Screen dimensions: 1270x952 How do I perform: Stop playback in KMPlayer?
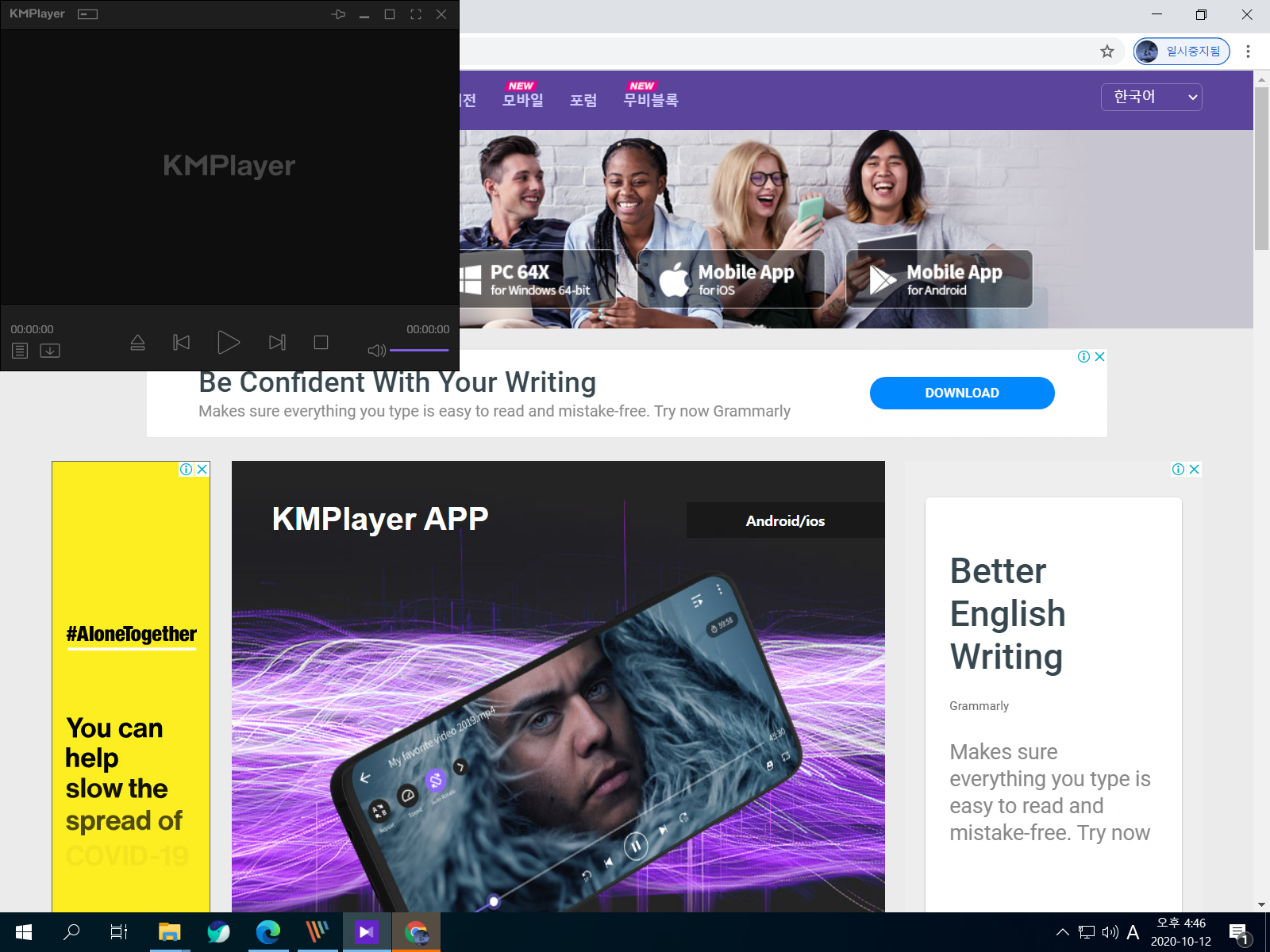pyautogui.click(x=321, y=343)
